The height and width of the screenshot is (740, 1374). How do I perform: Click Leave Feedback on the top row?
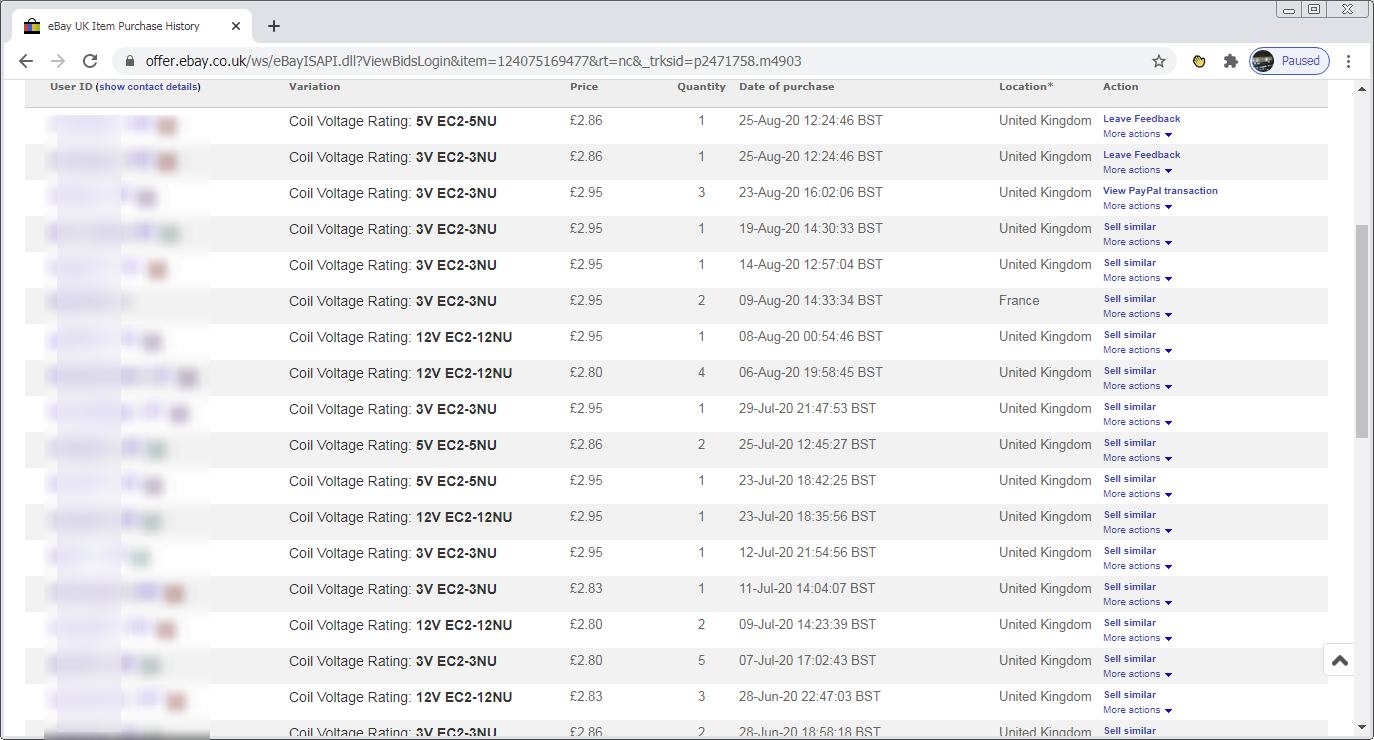point(1141,118)
